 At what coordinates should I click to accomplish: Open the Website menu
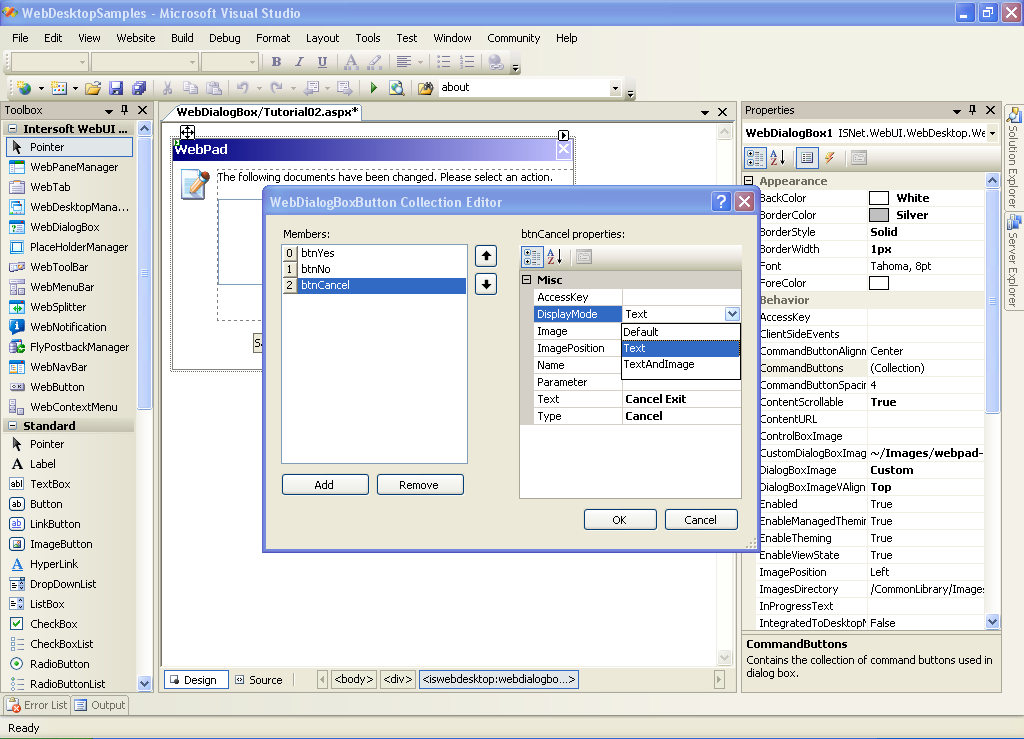coord(136,38)
